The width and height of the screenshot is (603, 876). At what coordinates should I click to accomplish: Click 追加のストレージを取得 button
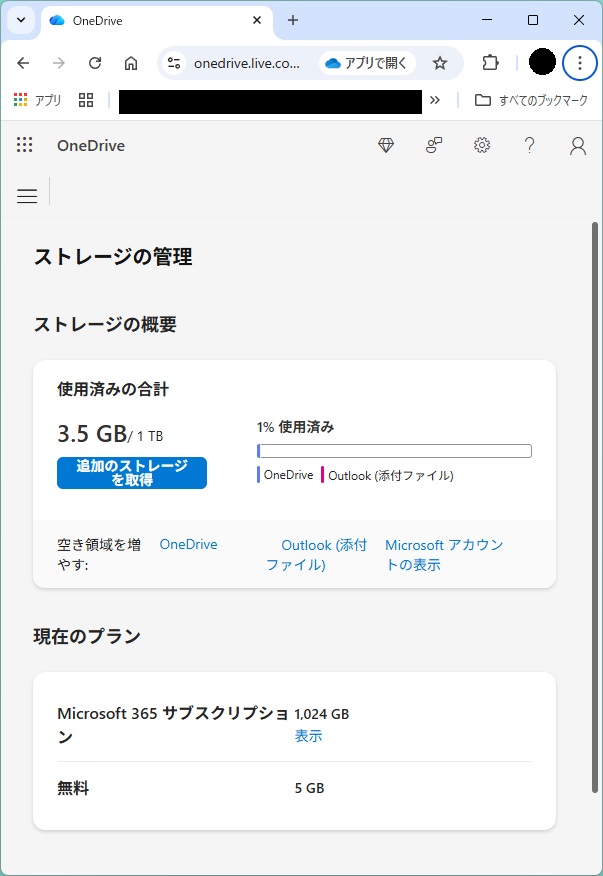[x=132, y=473]
